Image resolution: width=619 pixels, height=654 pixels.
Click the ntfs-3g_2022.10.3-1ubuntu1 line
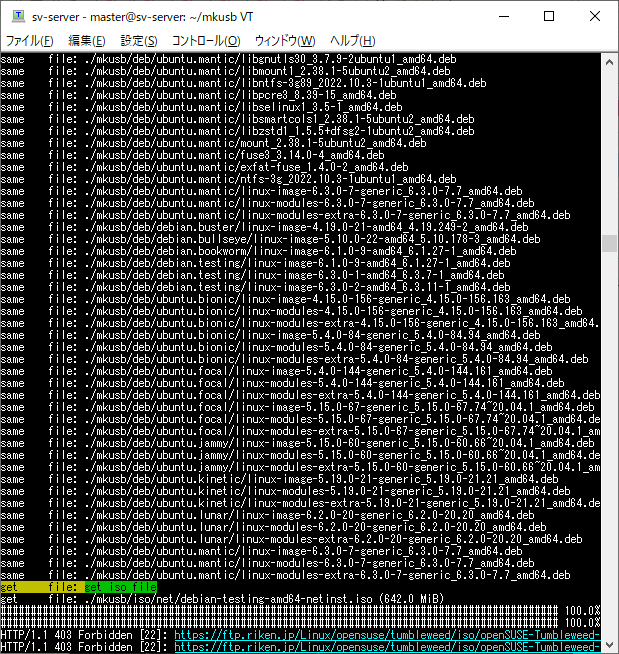pyautogui.click(x=228, y=179)
